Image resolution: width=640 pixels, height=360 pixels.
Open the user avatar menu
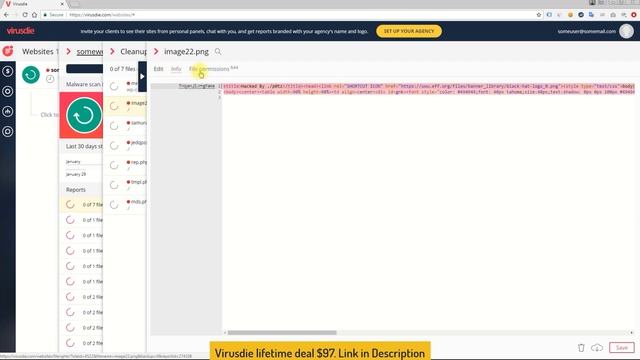[626, 31]
